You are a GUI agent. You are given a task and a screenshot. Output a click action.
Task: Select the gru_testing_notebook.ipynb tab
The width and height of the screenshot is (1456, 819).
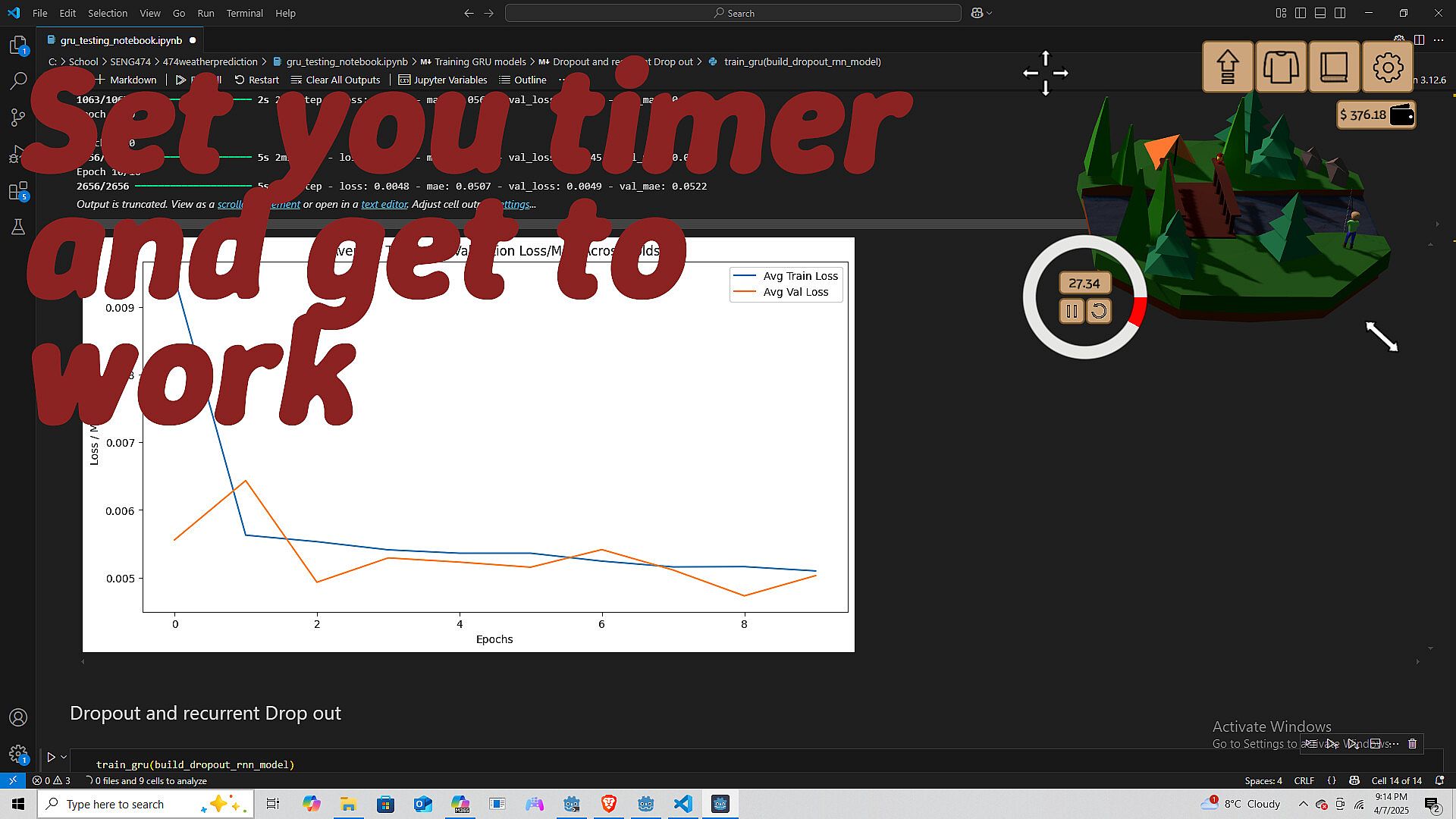121,40
